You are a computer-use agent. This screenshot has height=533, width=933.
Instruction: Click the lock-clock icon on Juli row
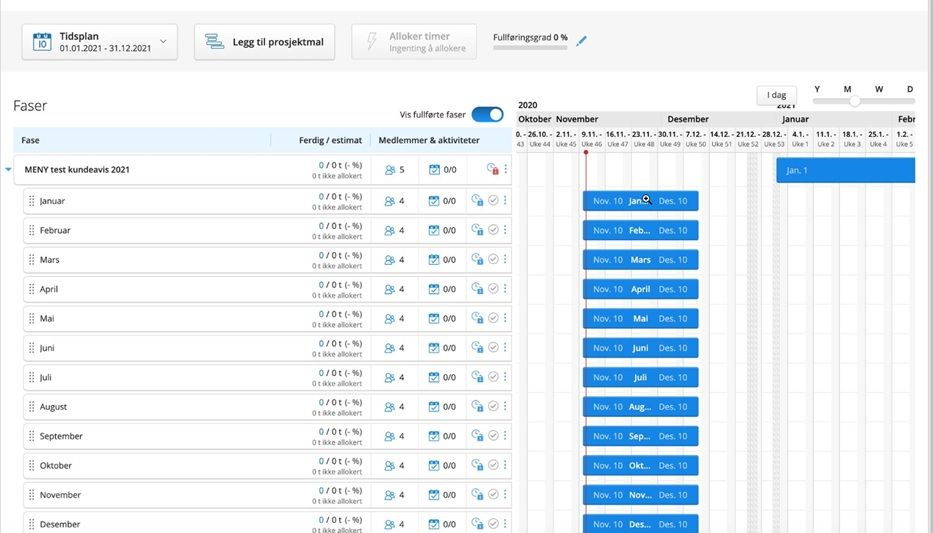pos(477,377)
